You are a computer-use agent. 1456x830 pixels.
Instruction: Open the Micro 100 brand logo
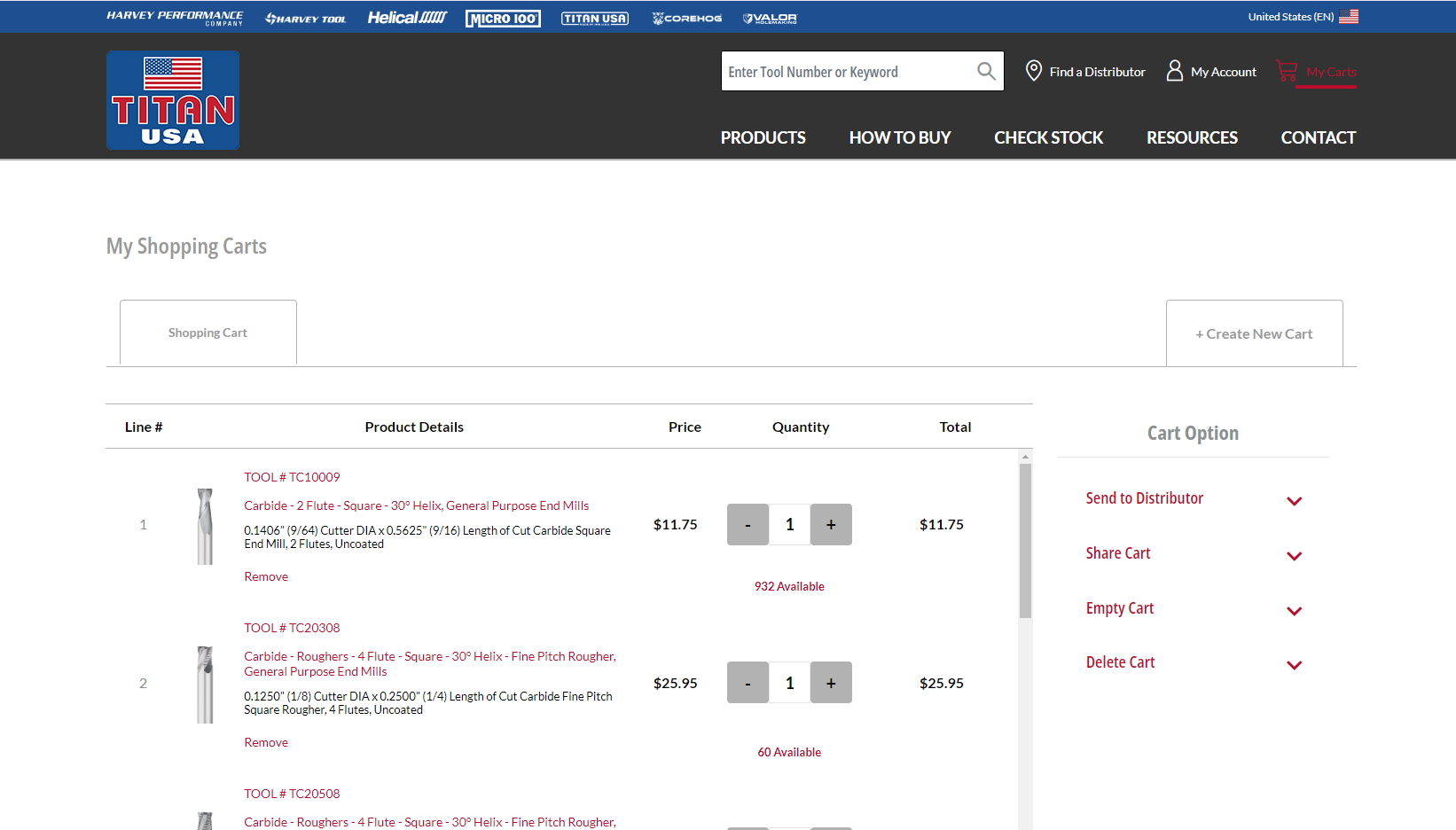coord(503,19)
